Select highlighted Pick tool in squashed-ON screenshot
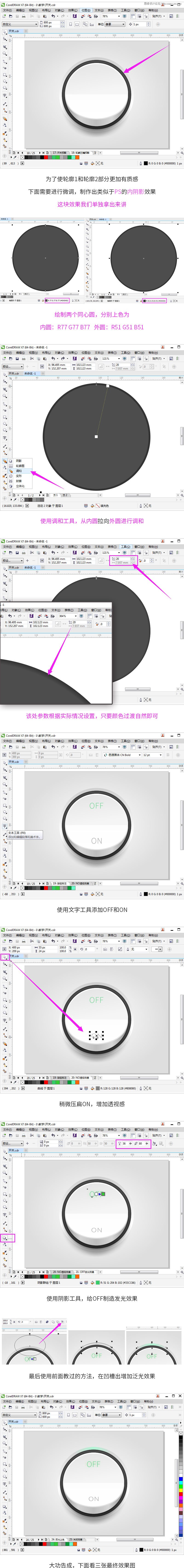Viewport: 184px width, 1568px height. [5, 957]
